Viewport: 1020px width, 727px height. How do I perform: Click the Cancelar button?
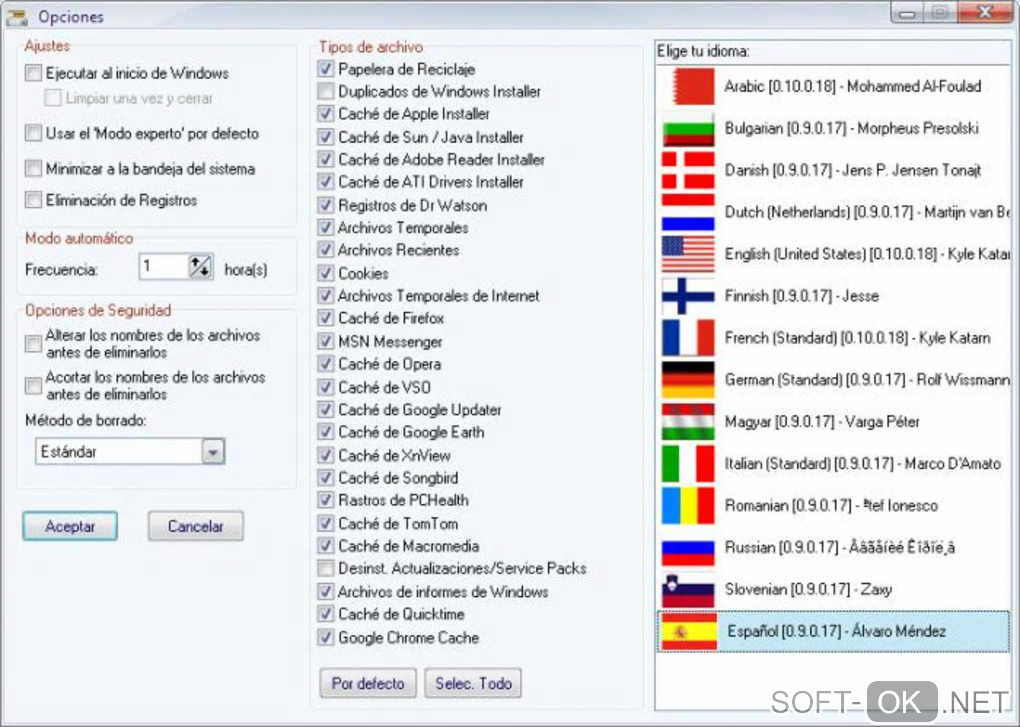pyautogui.click(x=196, y=526)
